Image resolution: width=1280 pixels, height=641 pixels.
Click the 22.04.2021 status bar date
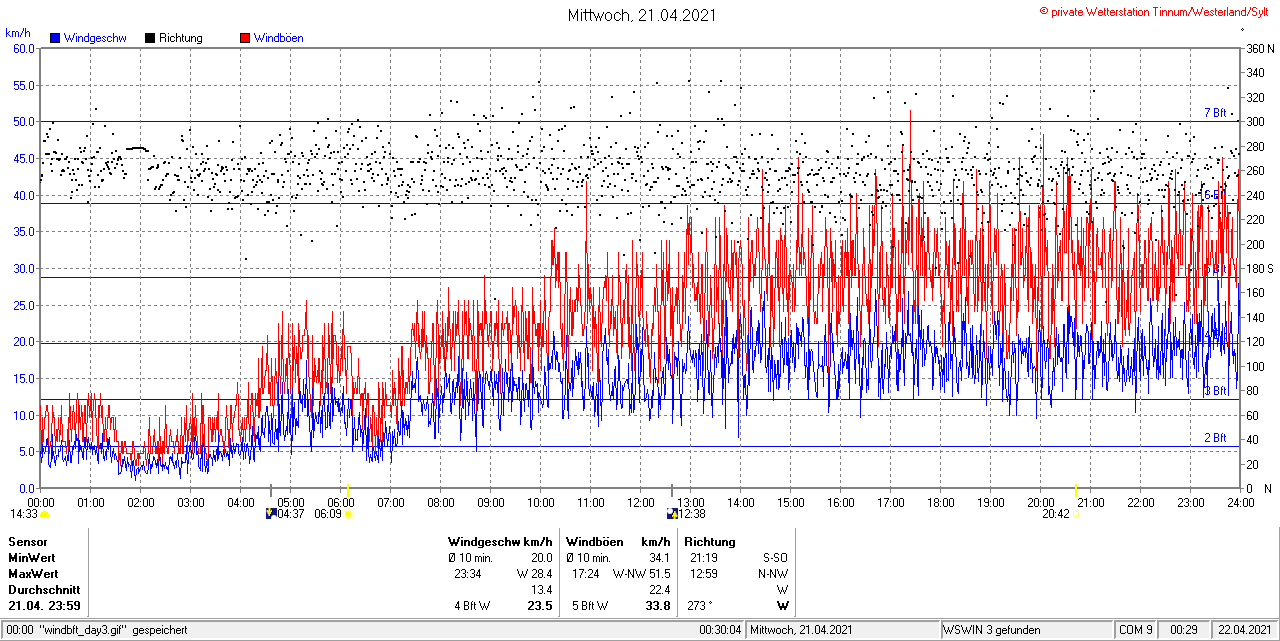(1244, 630)
